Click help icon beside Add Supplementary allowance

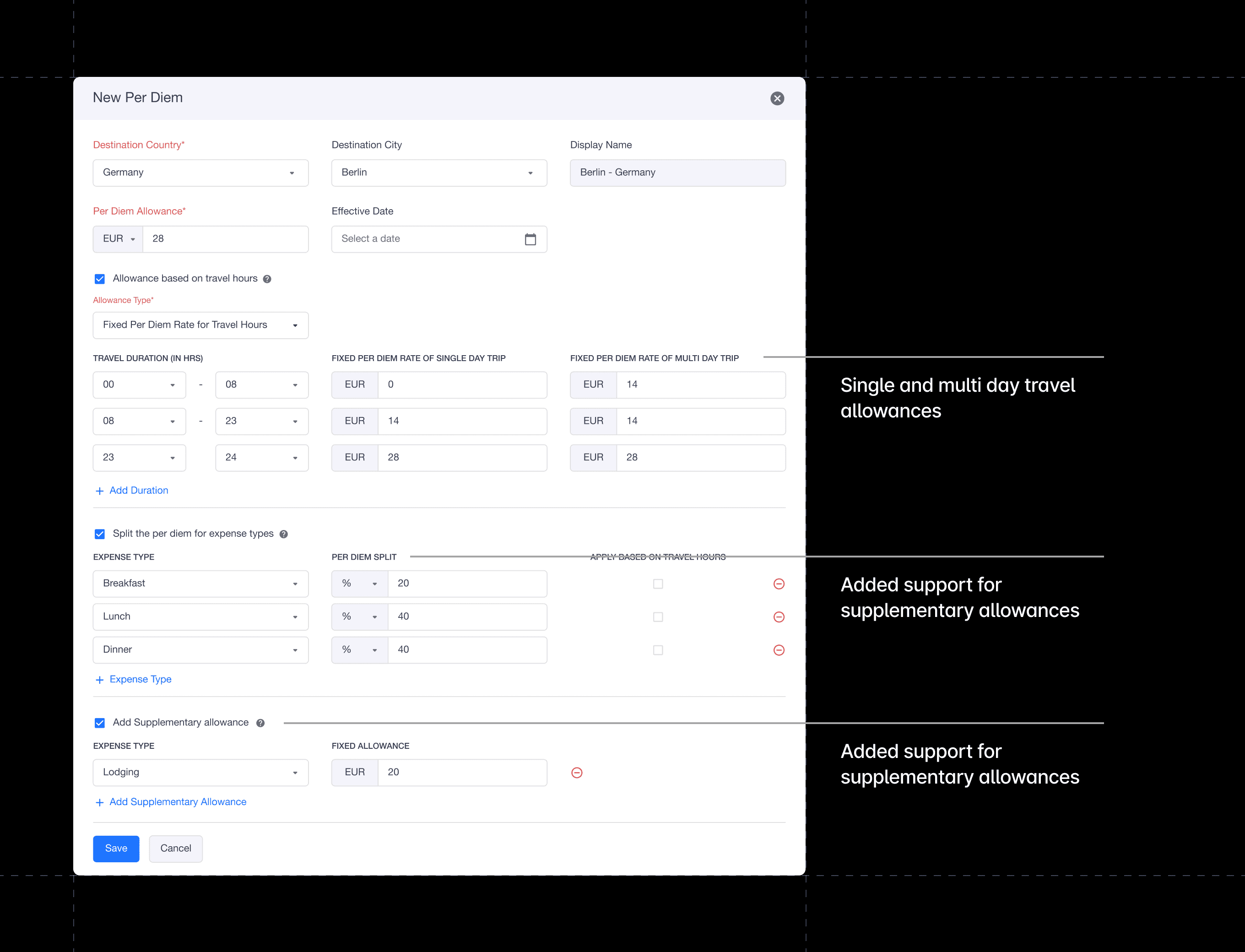tap(260, 723)
